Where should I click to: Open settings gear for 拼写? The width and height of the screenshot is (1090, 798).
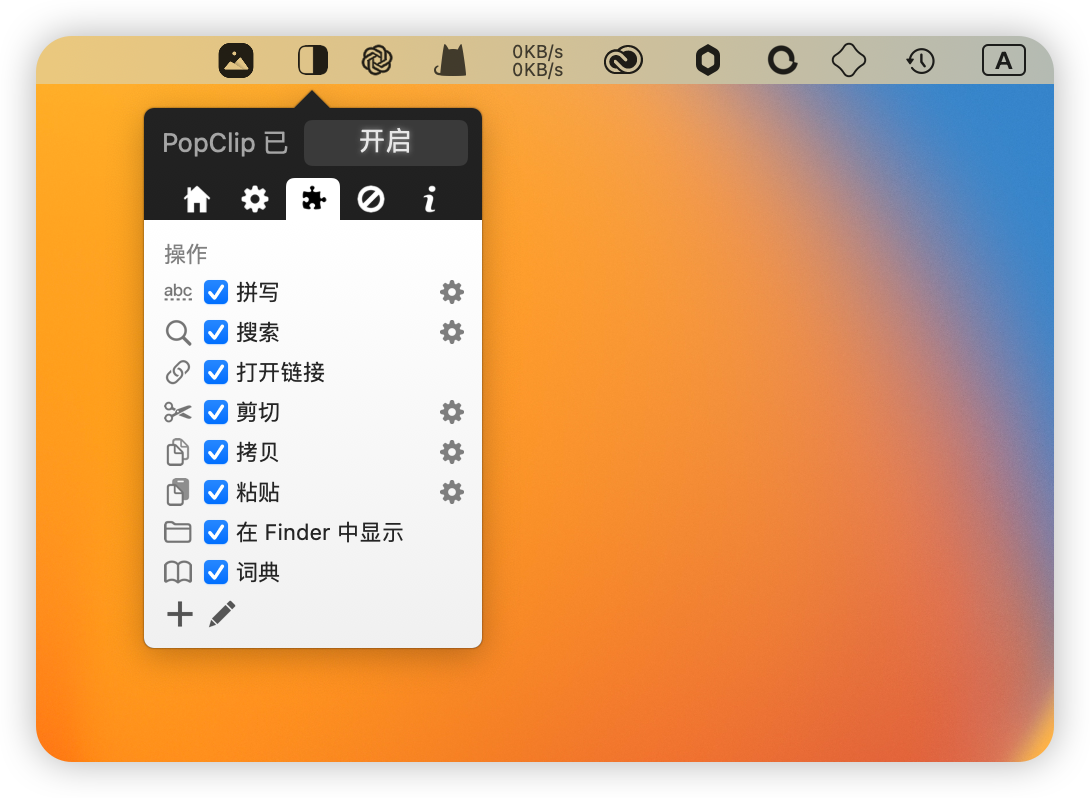[452, 292]
